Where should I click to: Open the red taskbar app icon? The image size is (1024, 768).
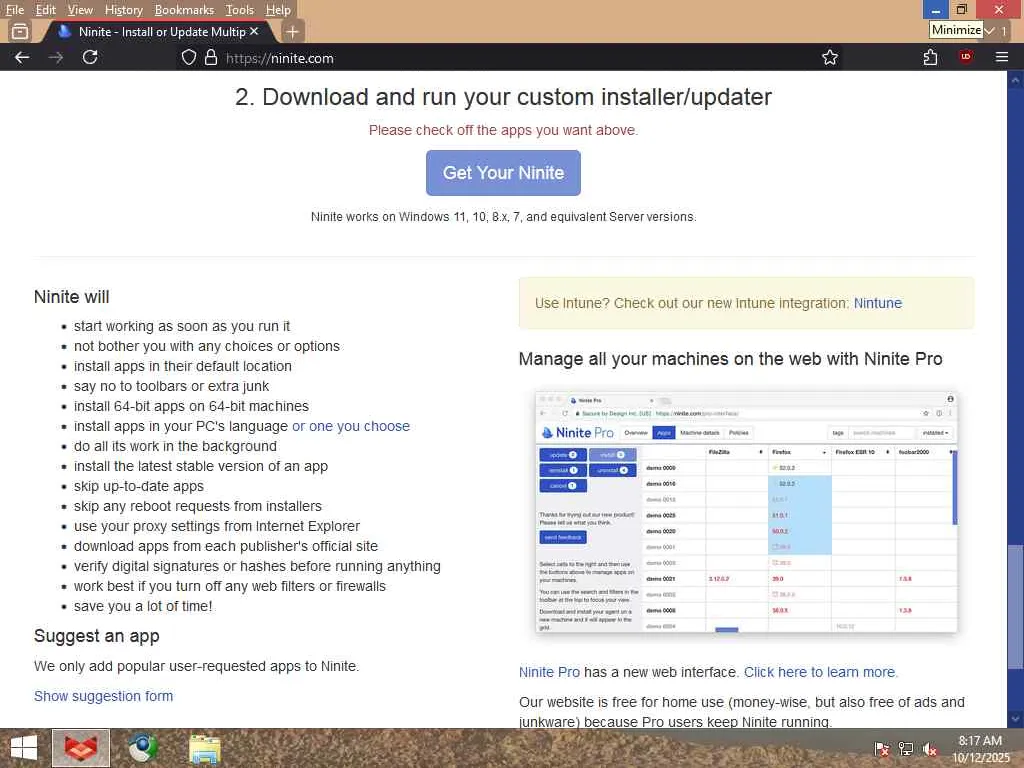tap(81, 748)
